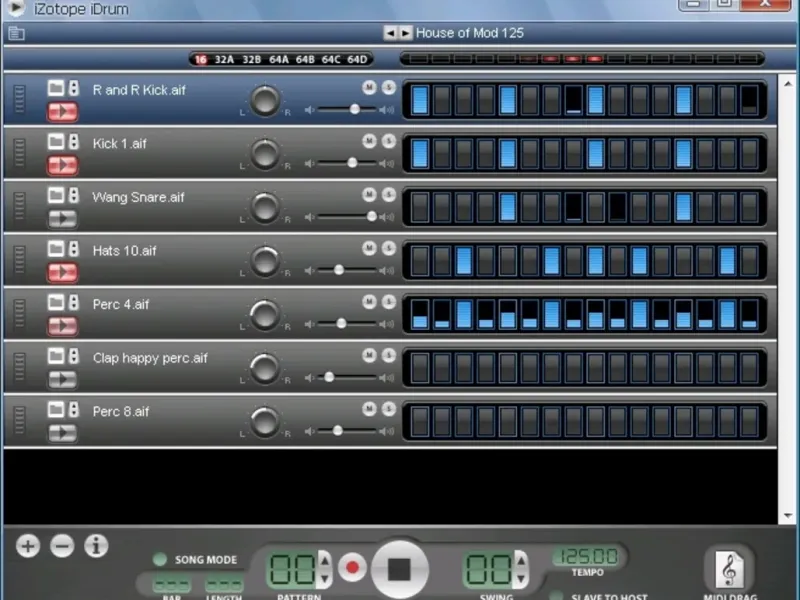Decrease swing value with down arrow

[x=521, y=579]
